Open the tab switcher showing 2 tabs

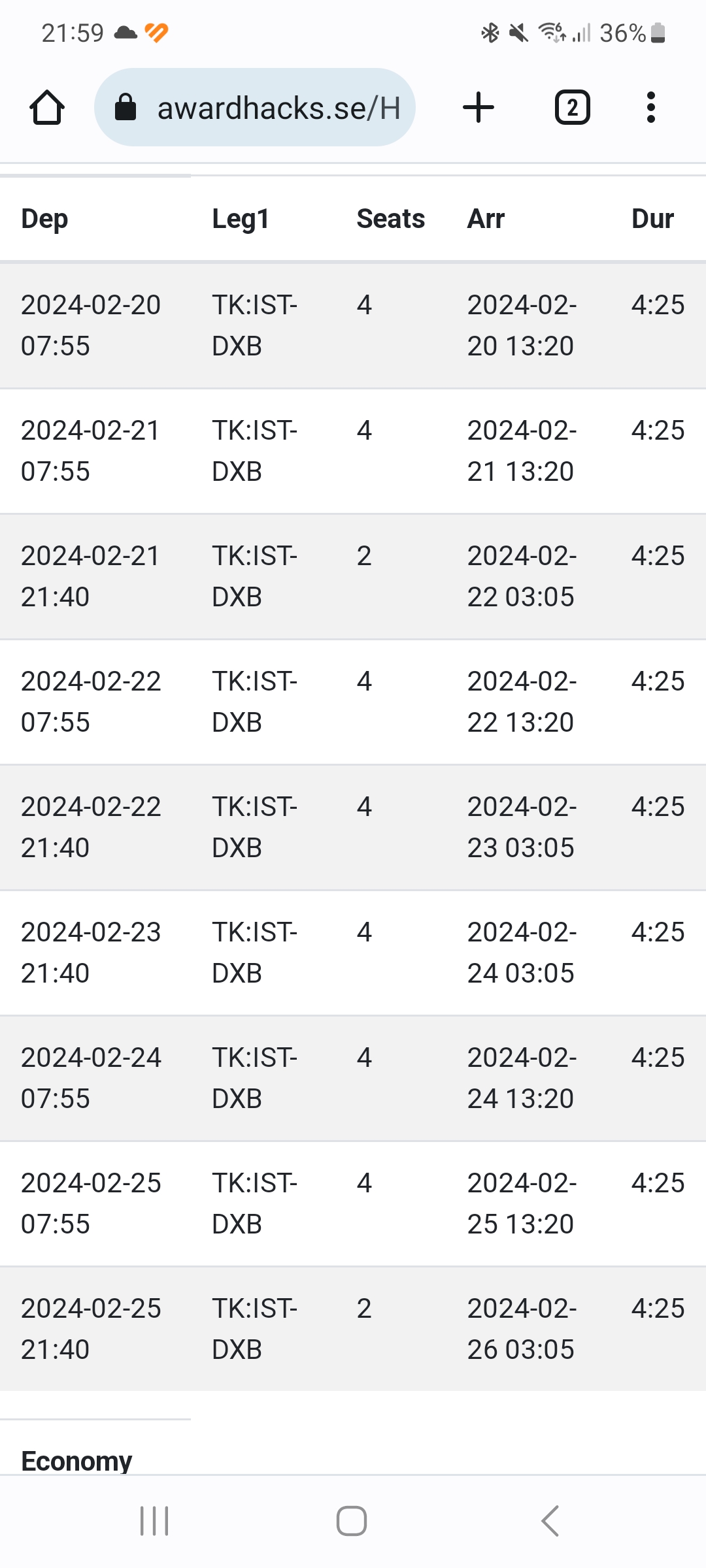[x=572, y=108]
